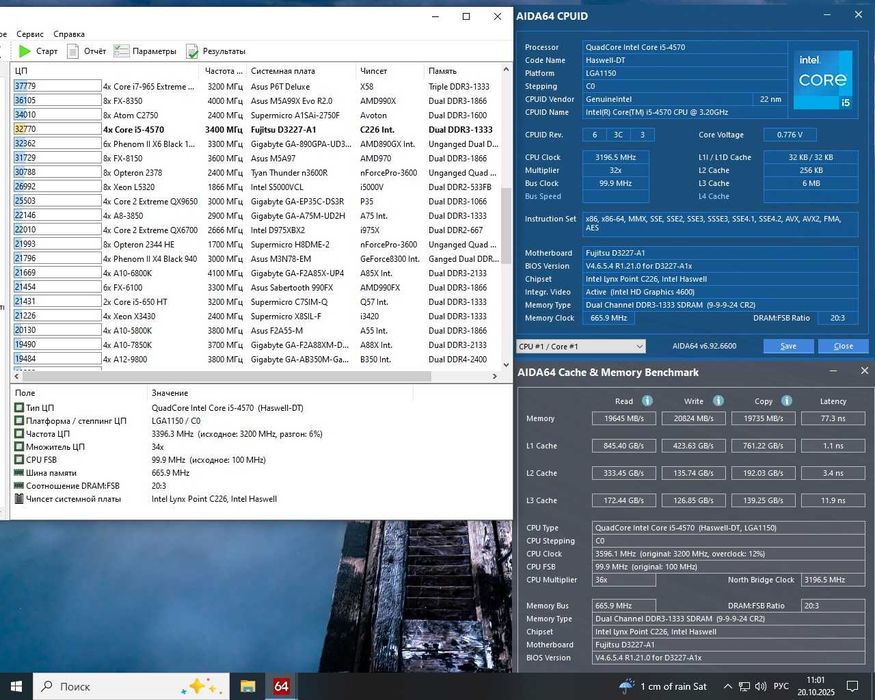The width and height of the screenshot is (875, 700).
Task: Click the Старт toolbar label
Action: [47, 51]
